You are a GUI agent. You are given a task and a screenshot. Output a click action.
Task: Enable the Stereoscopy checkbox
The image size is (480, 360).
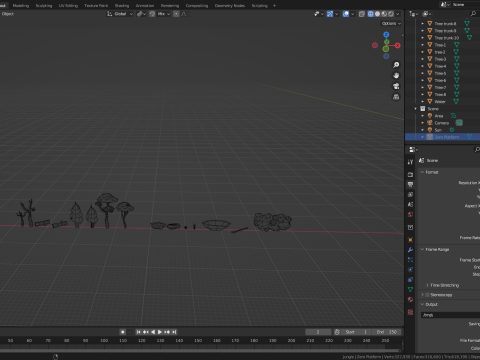427,295
